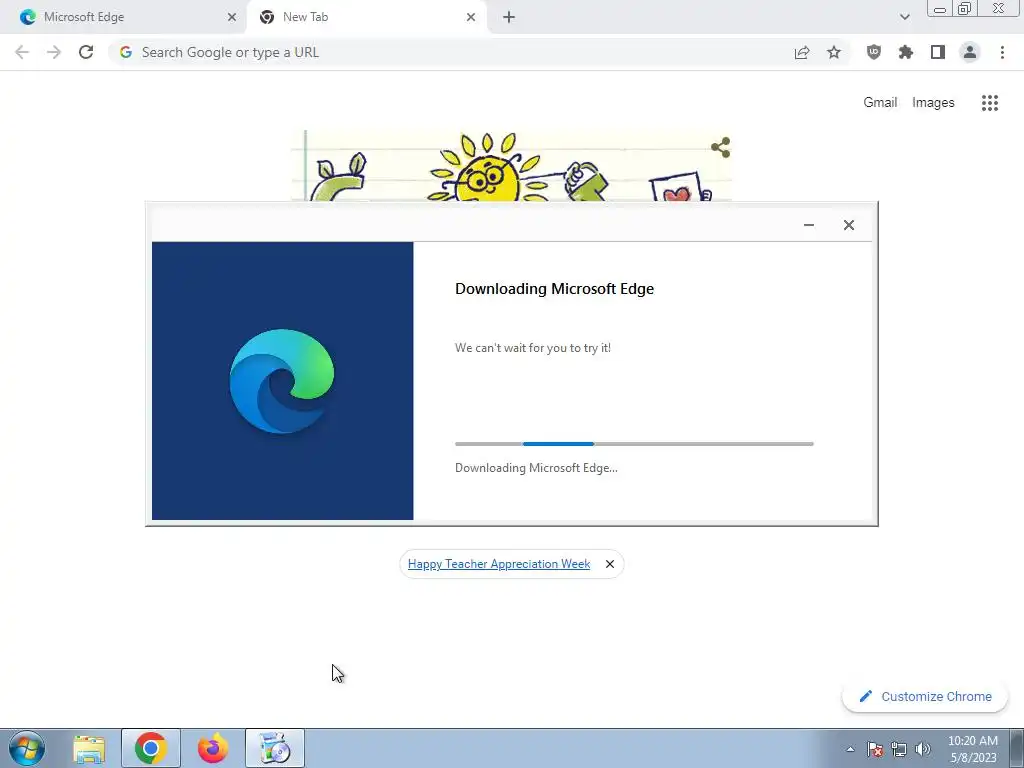Open the volume speaker tray icon
Screen dimensions: 1024x768
click(x=923, y=749)
